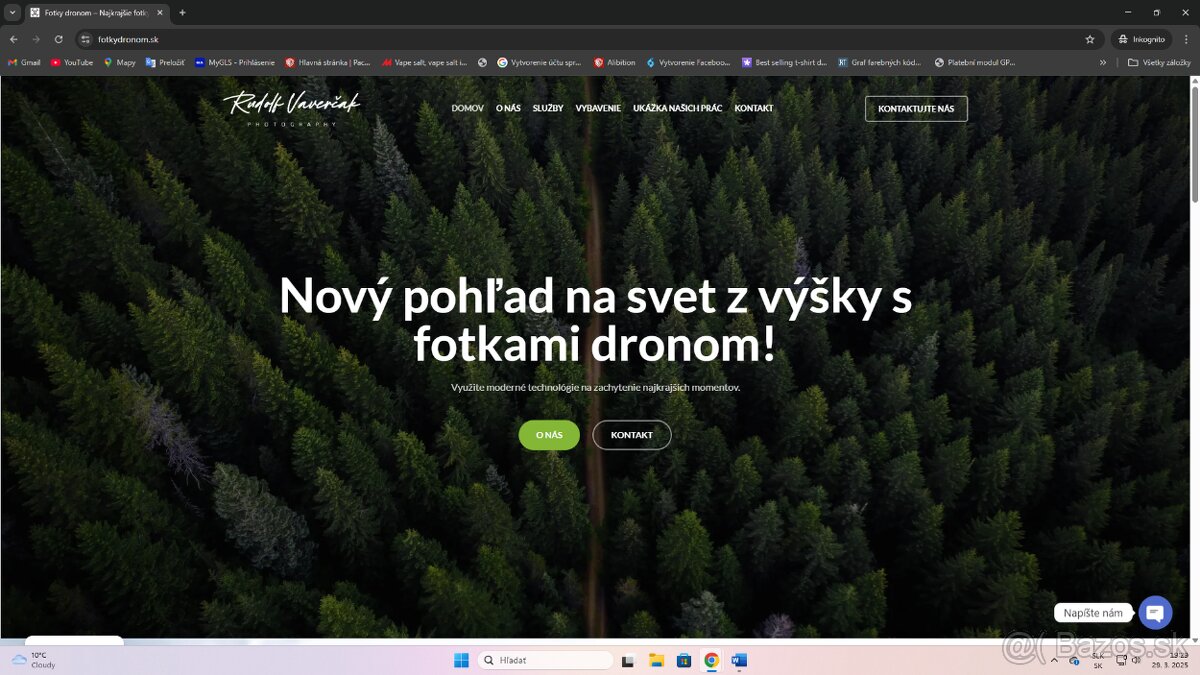This screenshot has height=675, width=1200.
Task: Reload the page with the refresh icon
Action: 59,39
